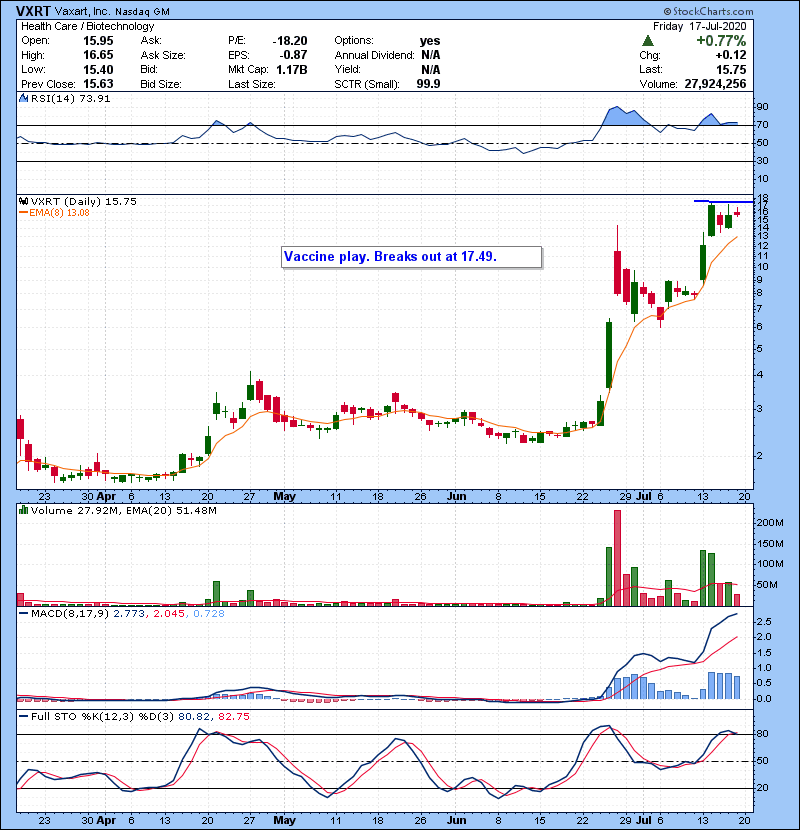The image size is (800, 830).
Task: Click the stochastic %D value 82.75
Action: click(x=233, y=717)
